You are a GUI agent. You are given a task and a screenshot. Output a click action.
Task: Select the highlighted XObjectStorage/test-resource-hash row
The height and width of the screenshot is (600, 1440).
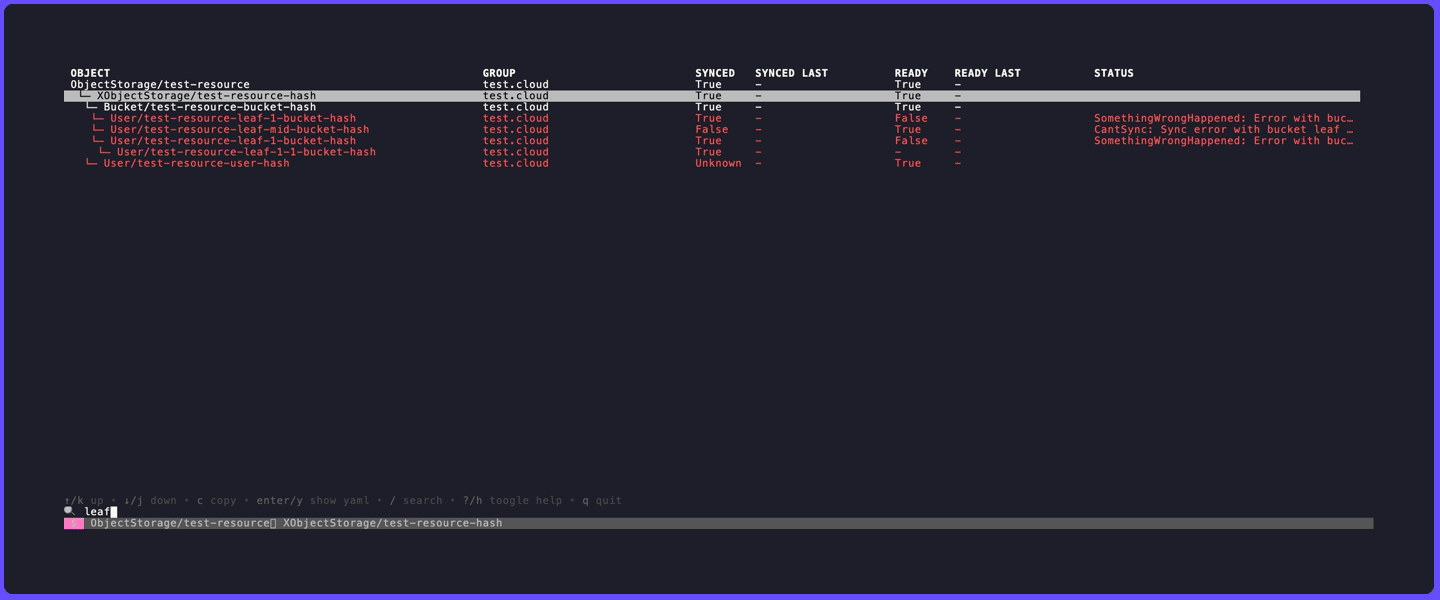pyautogui.click(x=205, y=95)
